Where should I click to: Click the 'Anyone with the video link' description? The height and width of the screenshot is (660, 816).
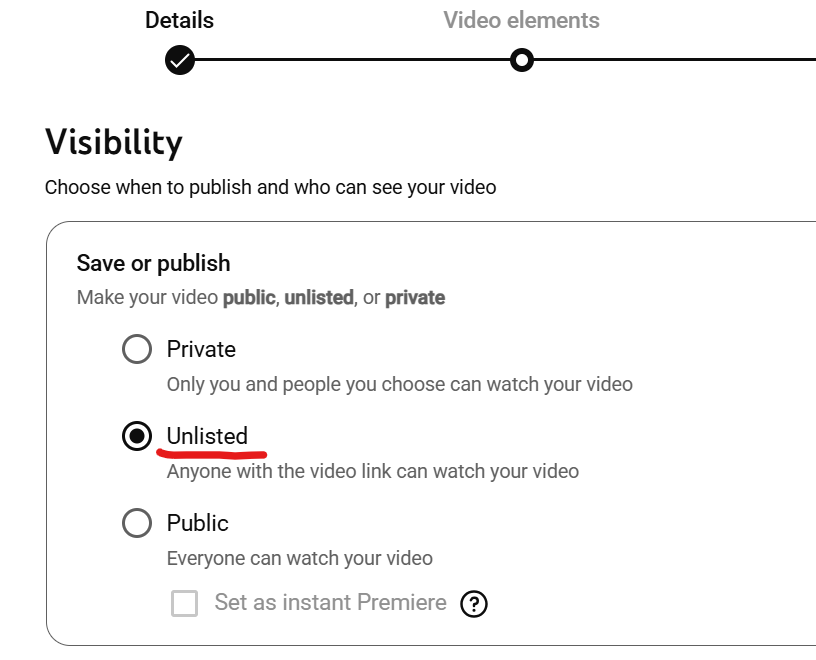(x=372, y=470)
